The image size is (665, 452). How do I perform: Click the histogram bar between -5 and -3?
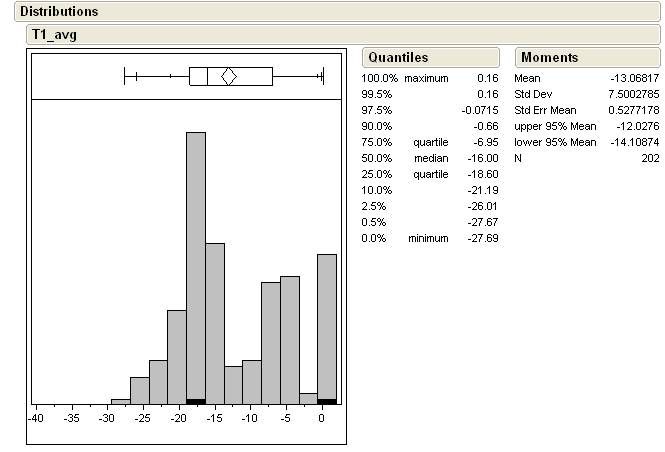[x=290, y=340]
